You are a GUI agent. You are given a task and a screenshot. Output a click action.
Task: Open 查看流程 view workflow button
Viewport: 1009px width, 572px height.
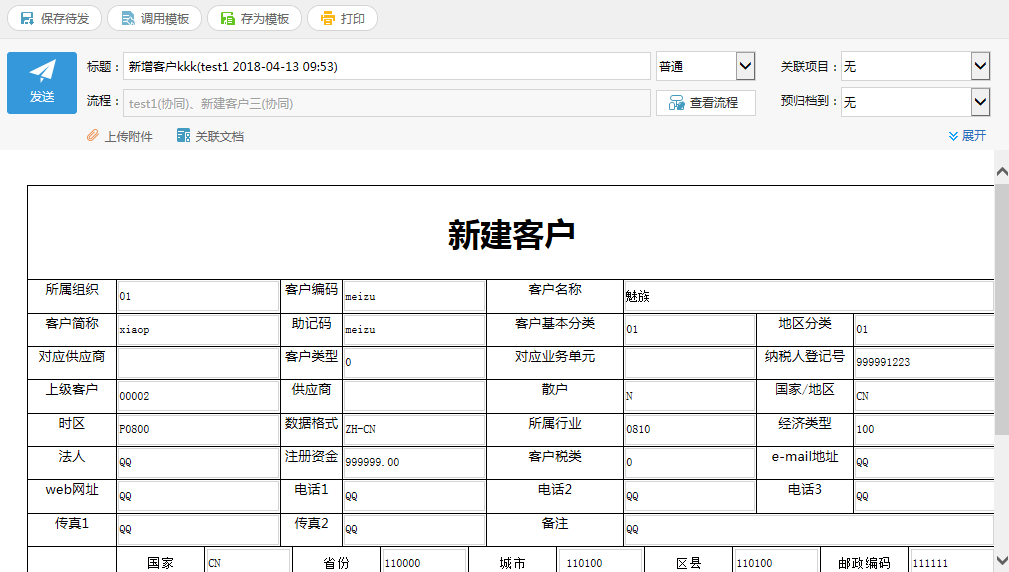click(705, 103)
